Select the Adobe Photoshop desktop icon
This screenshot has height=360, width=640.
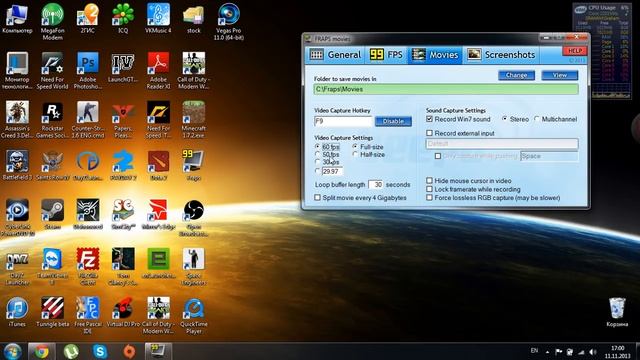87,70
